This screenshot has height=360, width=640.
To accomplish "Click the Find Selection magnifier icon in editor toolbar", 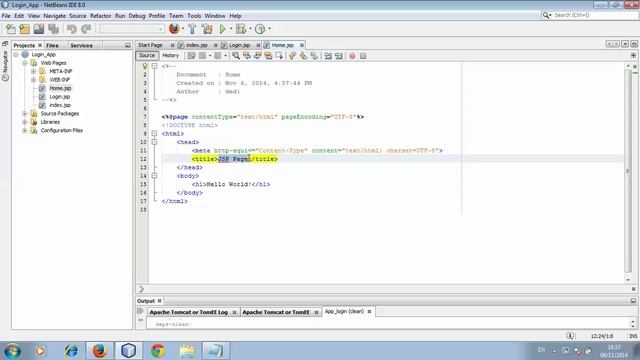I will (x=236, y=56).
